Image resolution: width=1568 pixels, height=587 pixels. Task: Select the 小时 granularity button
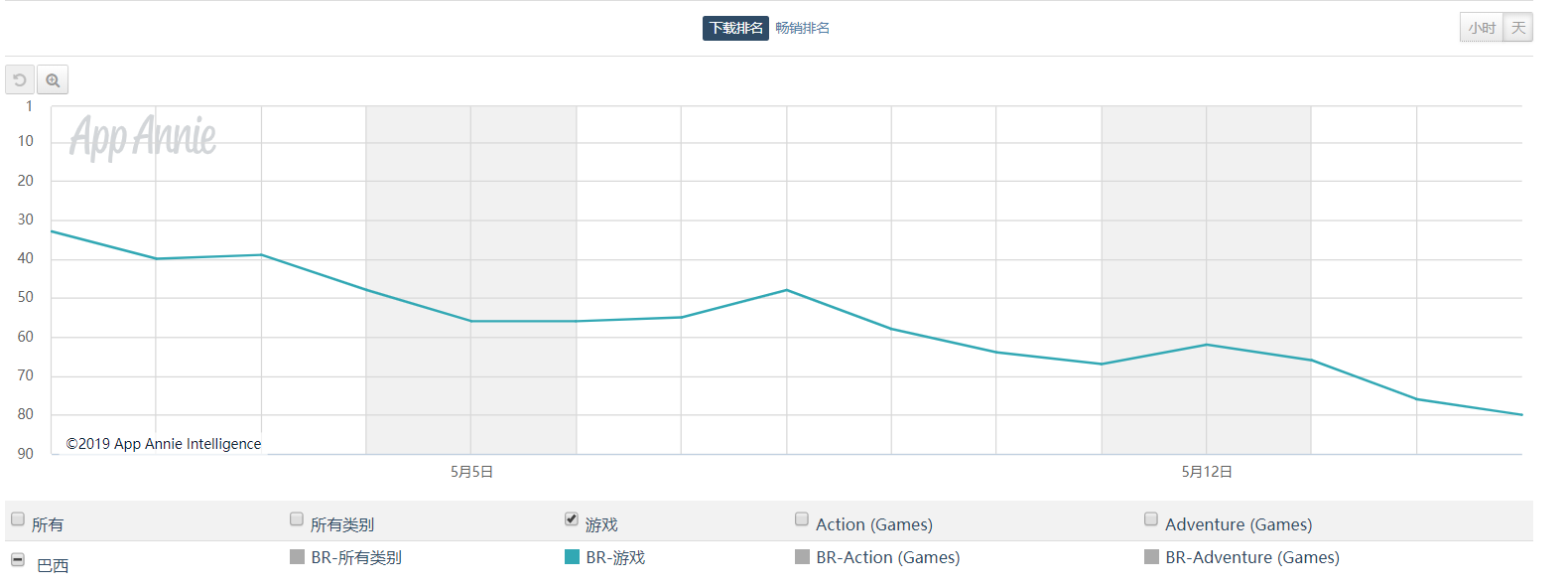1482,28
